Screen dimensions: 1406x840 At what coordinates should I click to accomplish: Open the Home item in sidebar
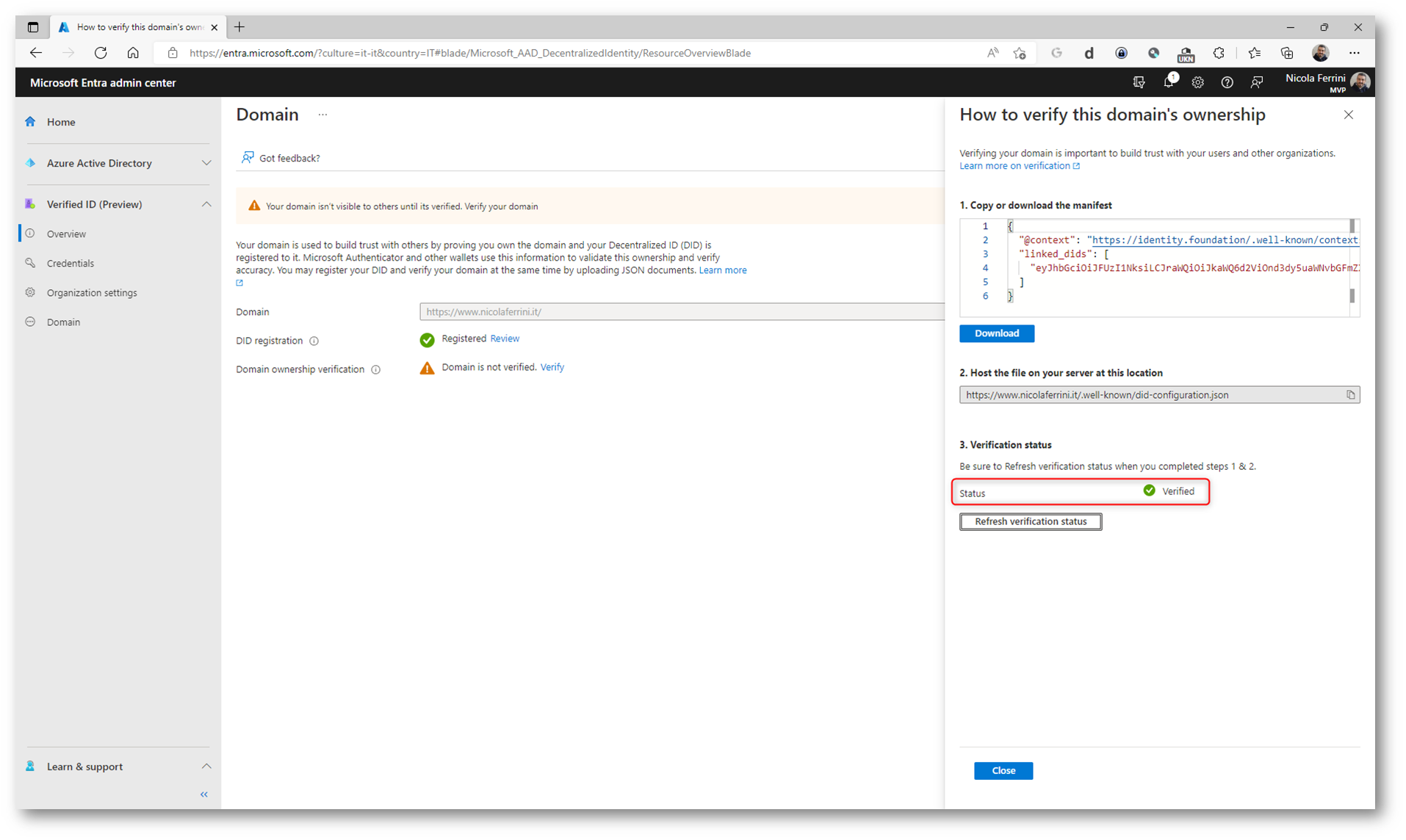(x=61, y=122)
